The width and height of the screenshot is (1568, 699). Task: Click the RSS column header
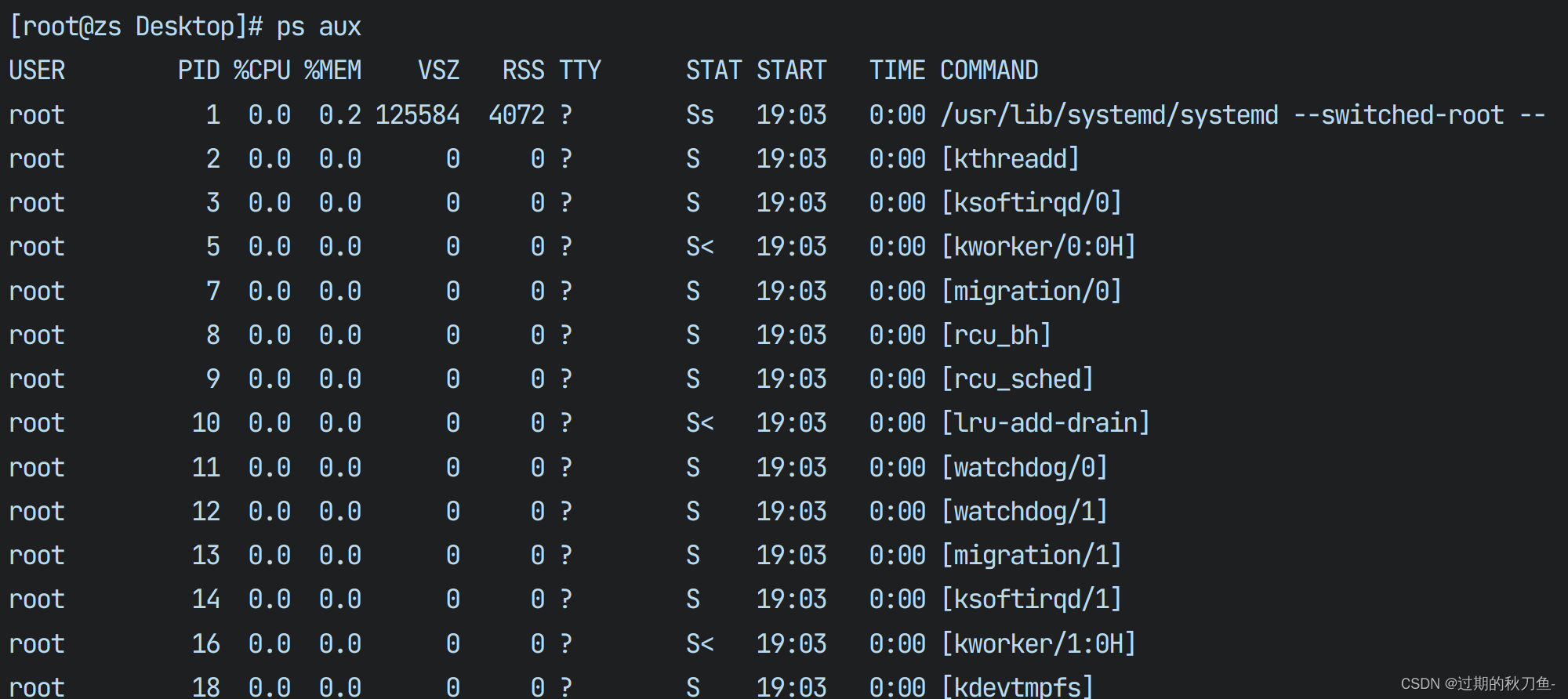523,71
